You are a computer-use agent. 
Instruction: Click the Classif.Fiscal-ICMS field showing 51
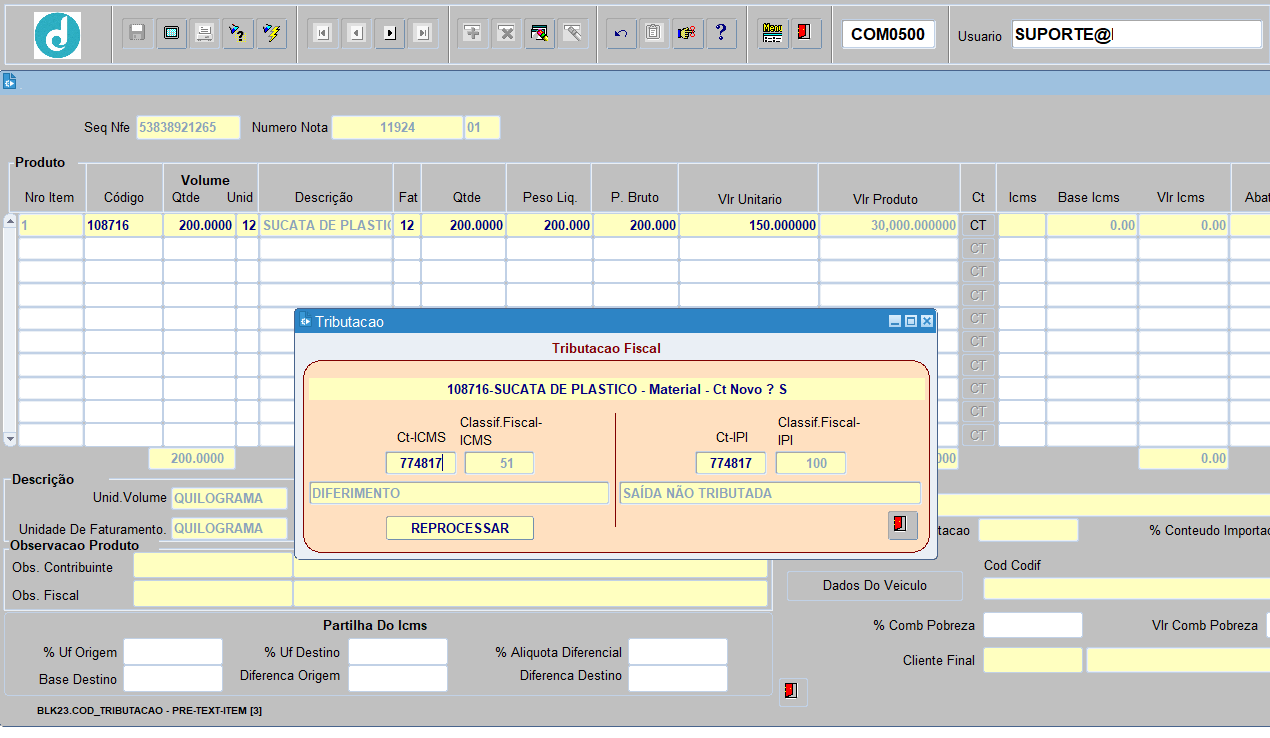(x=499, y=463)
